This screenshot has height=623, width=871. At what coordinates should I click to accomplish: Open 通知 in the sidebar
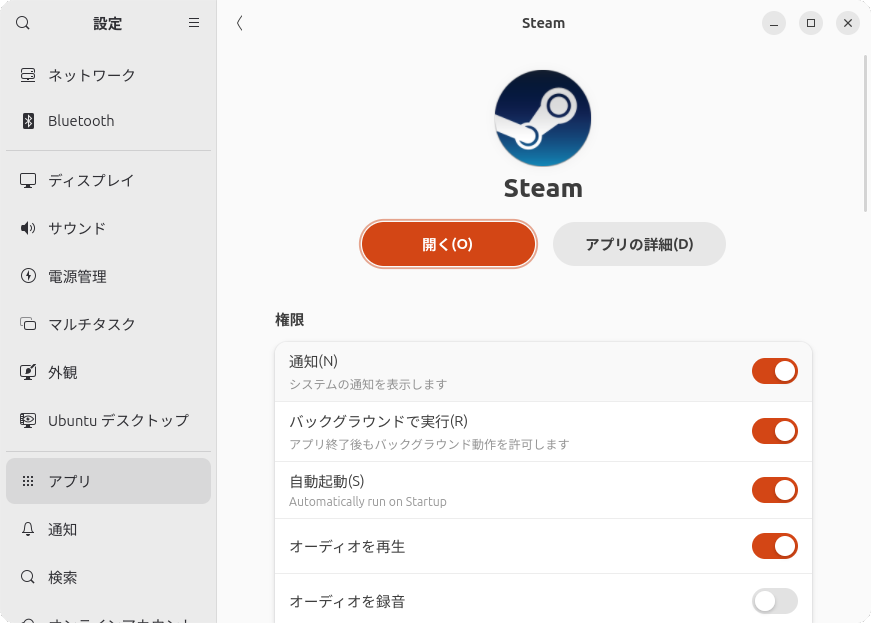click(108, 529)
